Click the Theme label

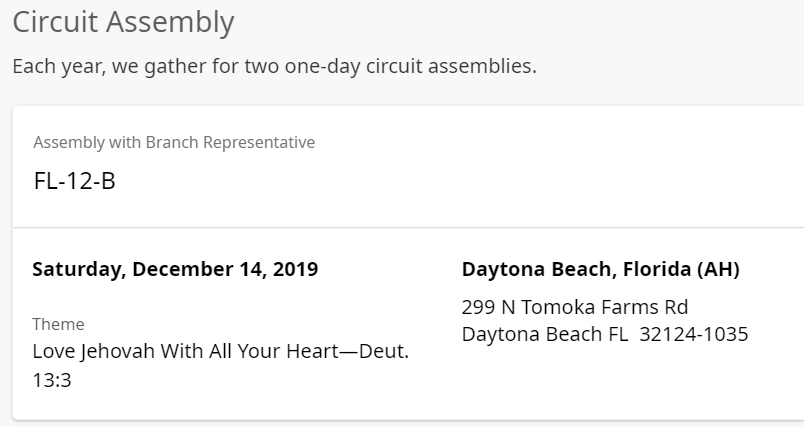point(58,324)
